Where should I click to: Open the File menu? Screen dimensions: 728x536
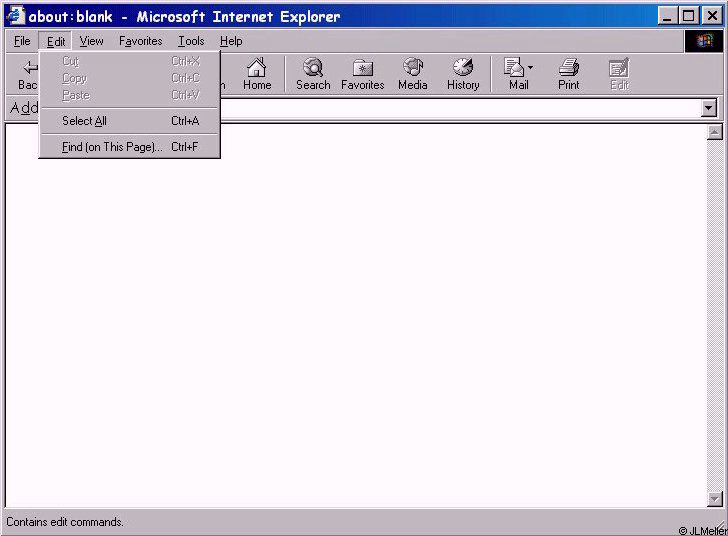pos(22,41)
